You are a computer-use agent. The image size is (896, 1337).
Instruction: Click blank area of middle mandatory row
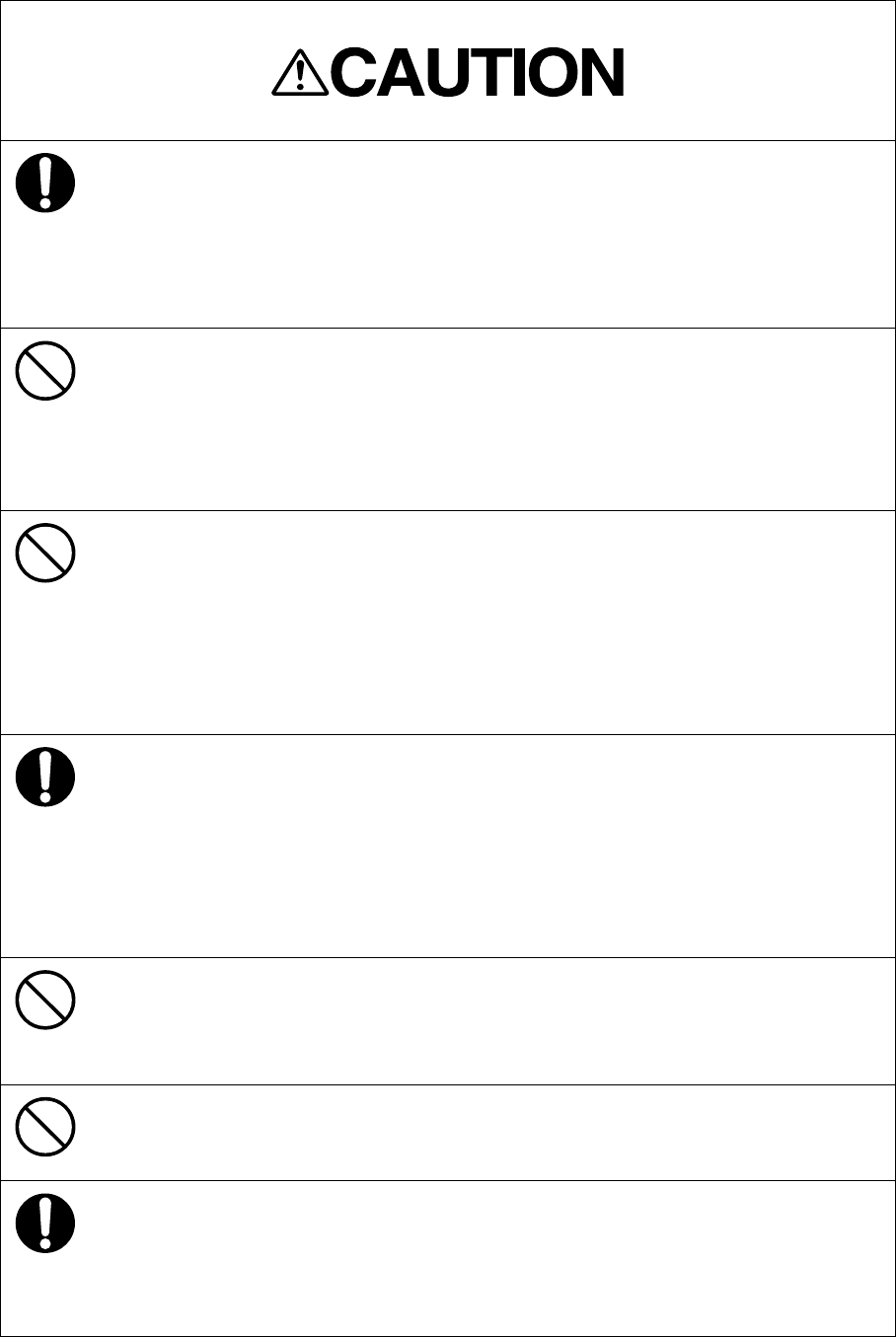point(484,846)
